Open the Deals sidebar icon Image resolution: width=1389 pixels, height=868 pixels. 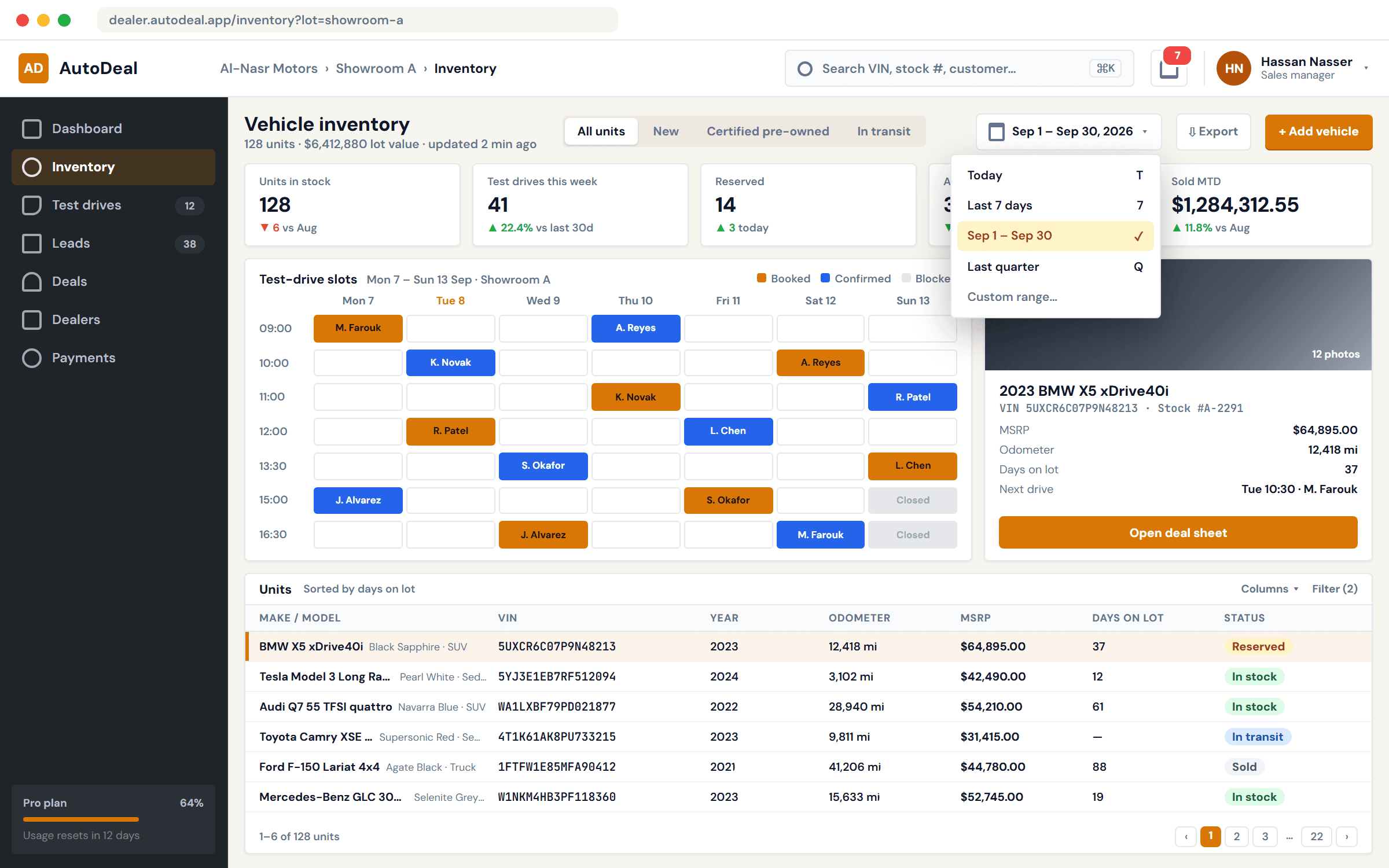32,281
